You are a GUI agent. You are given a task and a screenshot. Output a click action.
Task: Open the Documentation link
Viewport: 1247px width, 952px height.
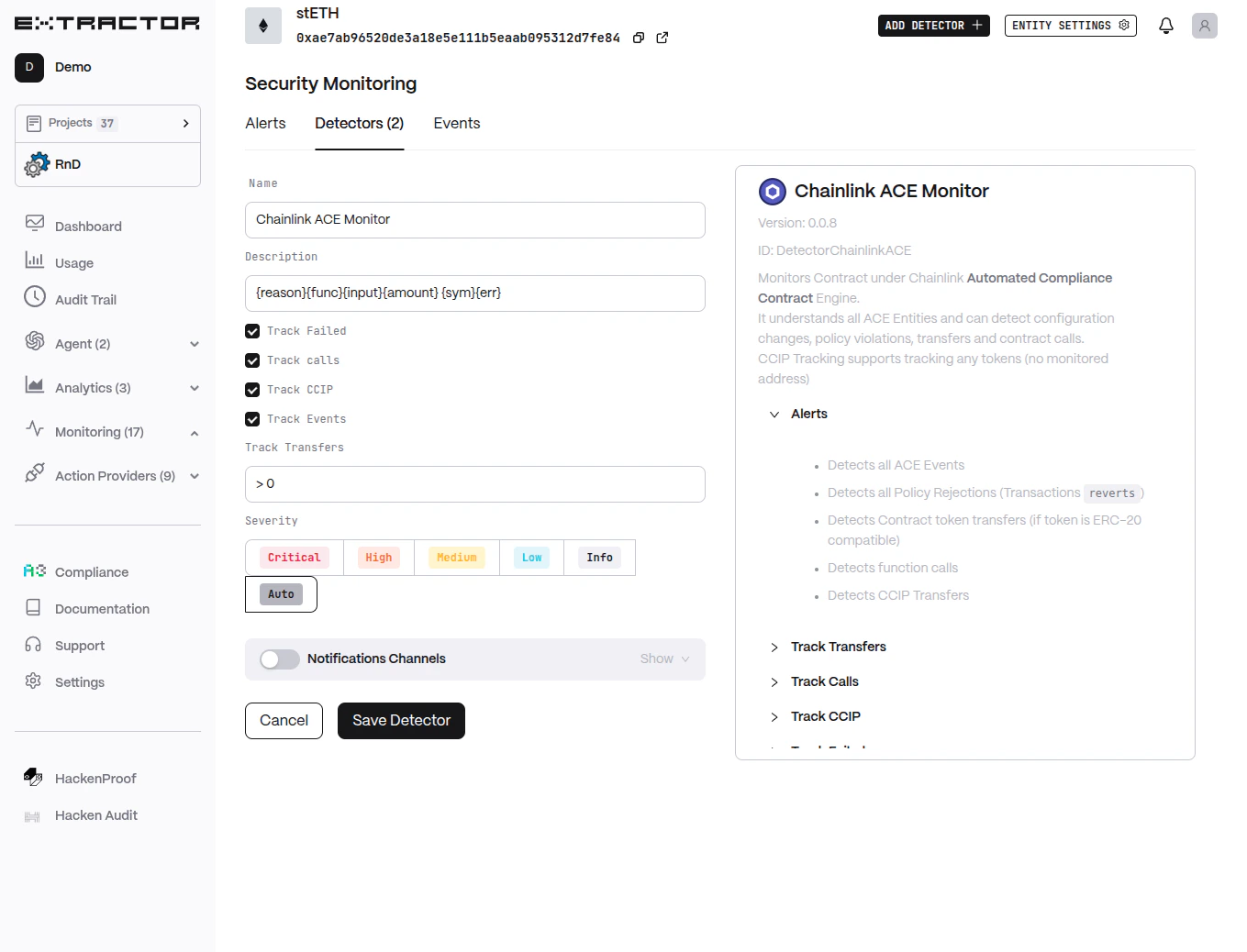tap(102, 609)
